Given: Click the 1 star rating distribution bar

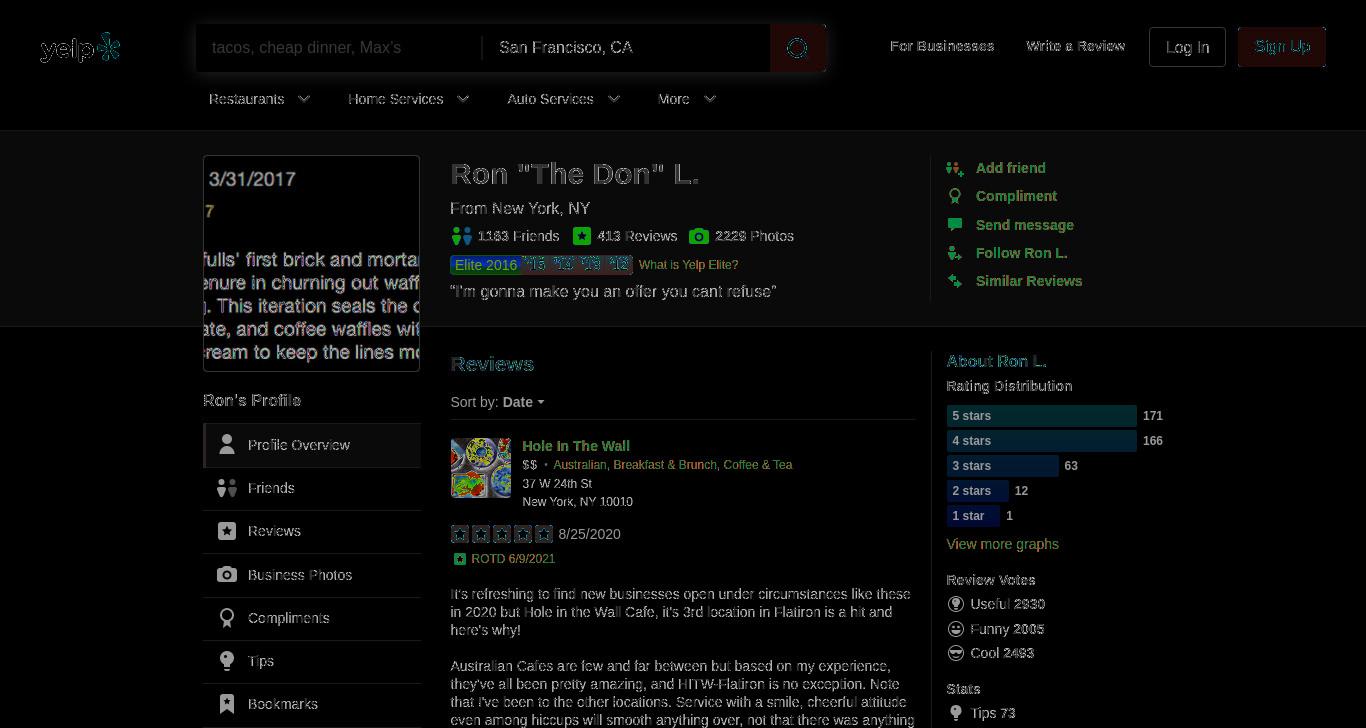Looking at the screenshot, I should click(x=973, y=516).
